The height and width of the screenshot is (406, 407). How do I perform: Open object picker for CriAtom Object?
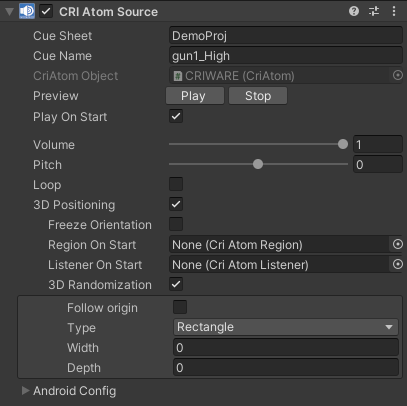tap(397, 75)
